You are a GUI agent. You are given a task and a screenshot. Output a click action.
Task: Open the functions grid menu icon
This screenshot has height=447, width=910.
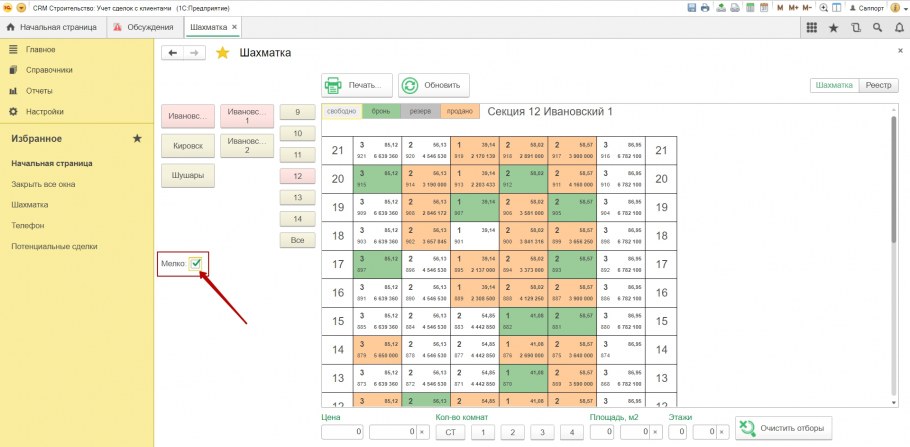[811, 27]
